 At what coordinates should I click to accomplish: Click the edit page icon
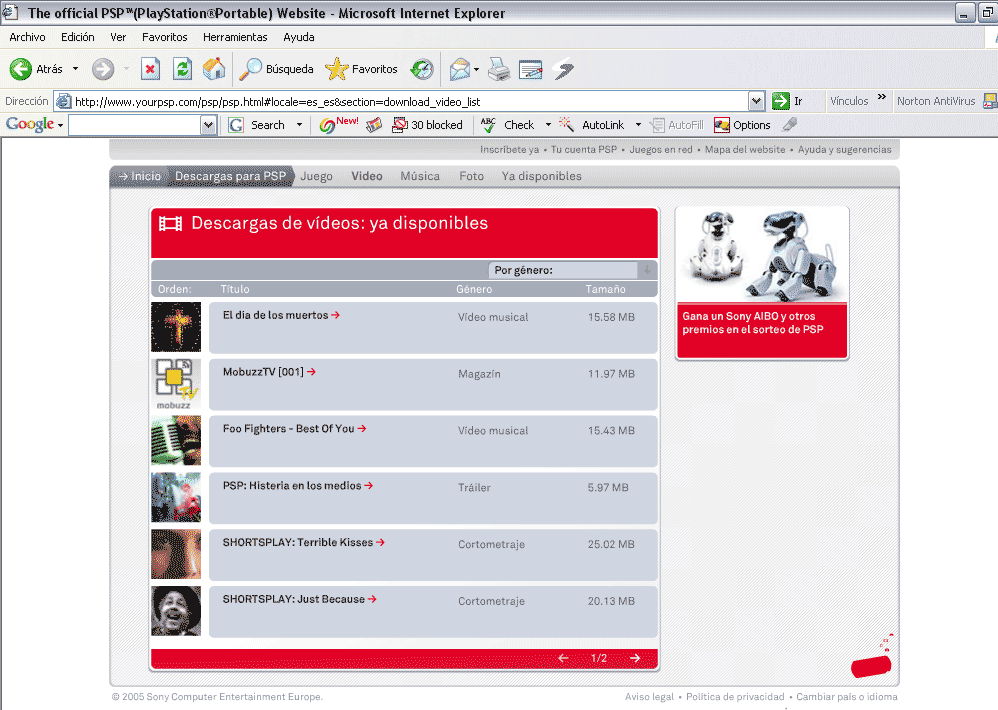pos(530,69)
